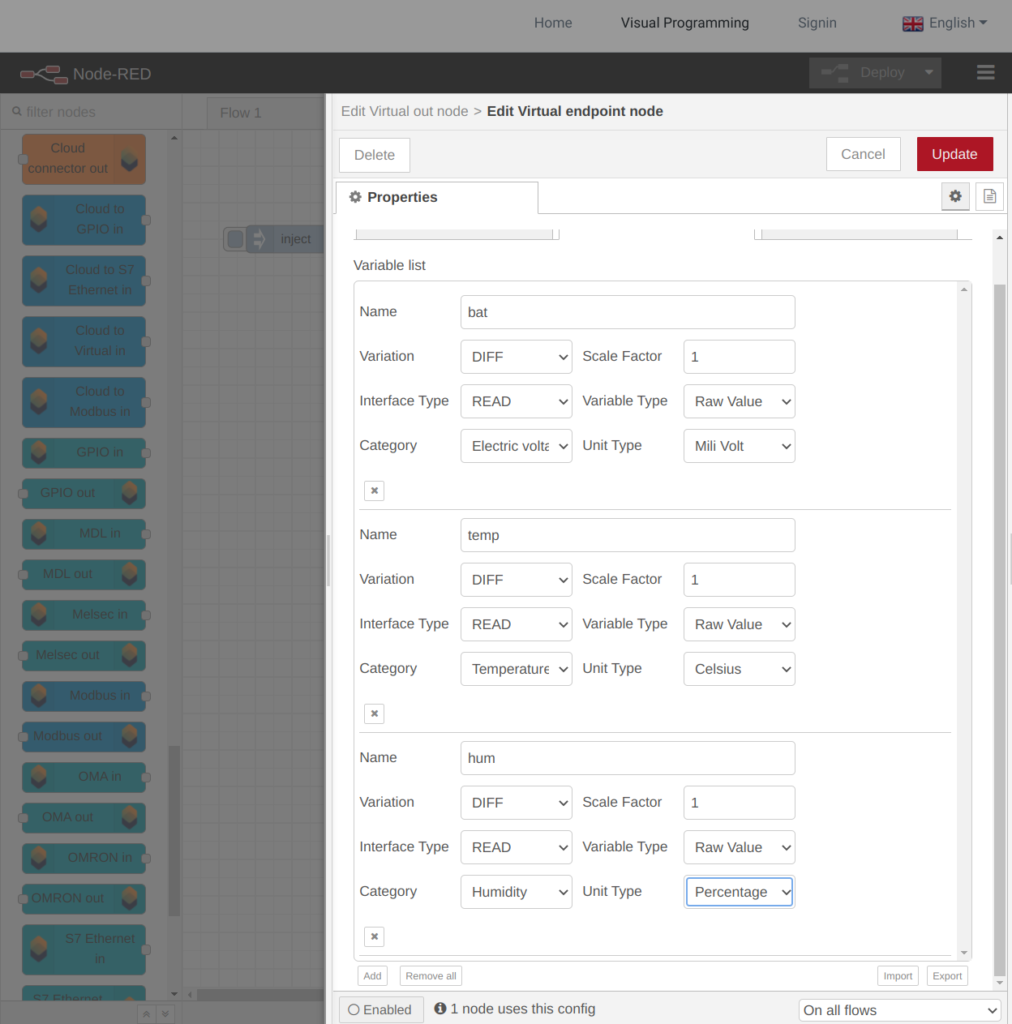
Task: Open Unit Type dropdown showing Percentage
Action: pos(739,891)
